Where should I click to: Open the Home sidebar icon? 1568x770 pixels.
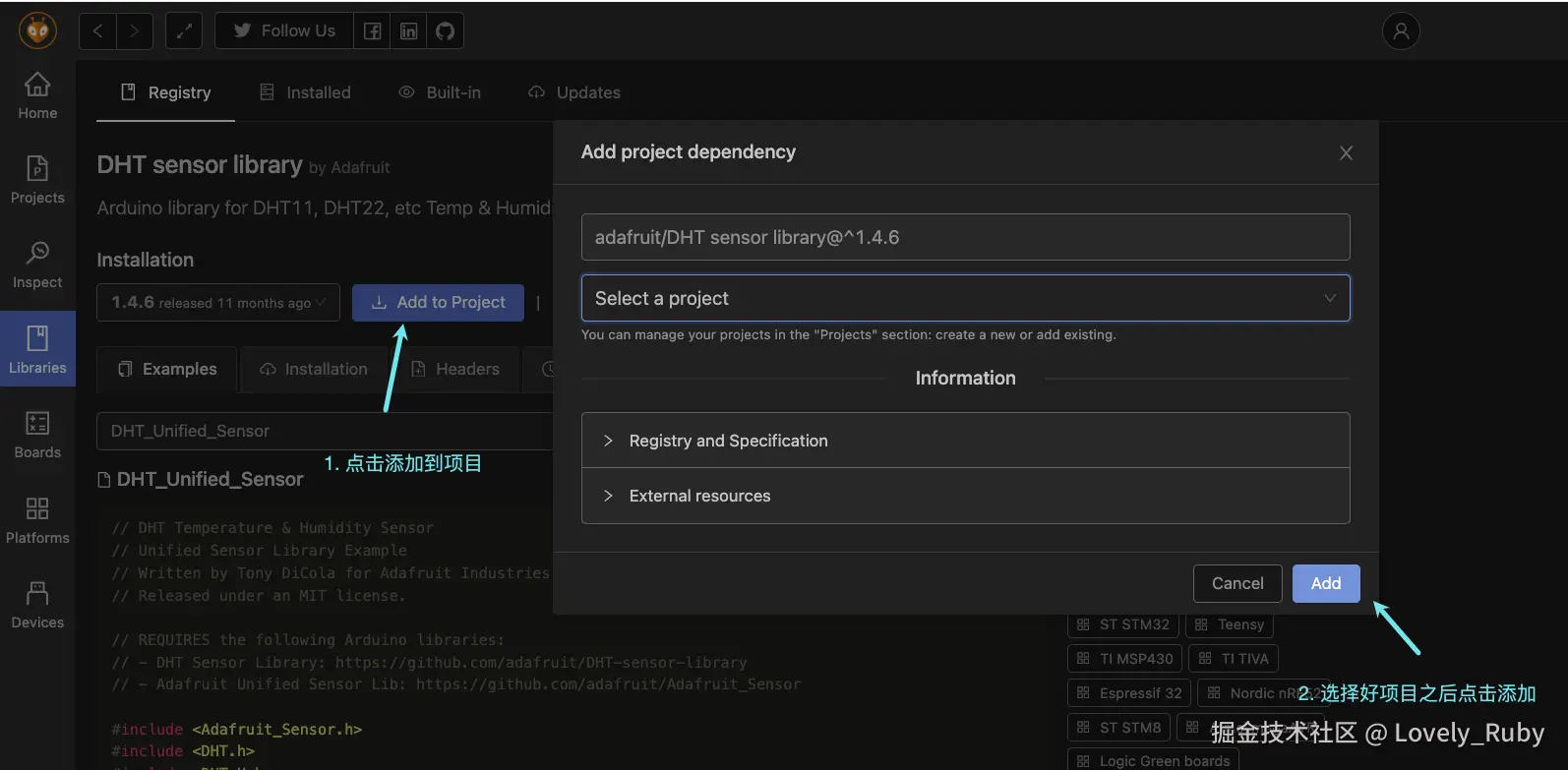37,96
